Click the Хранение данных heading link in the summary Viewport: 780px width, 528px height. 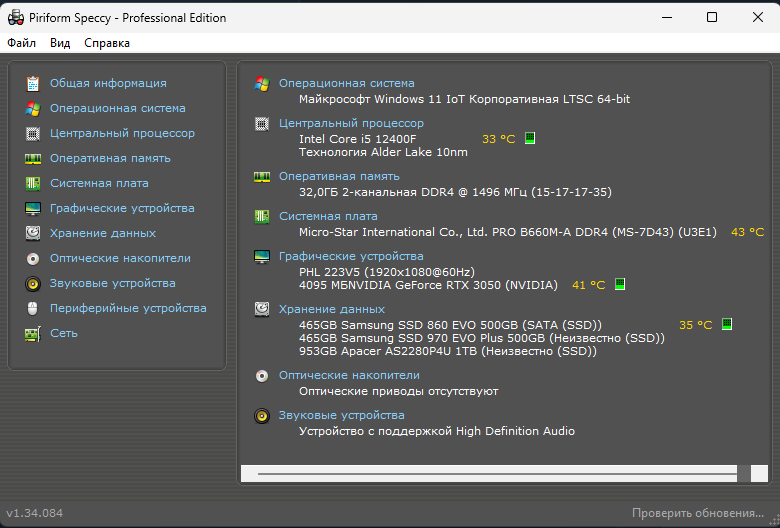pos(332,309)
